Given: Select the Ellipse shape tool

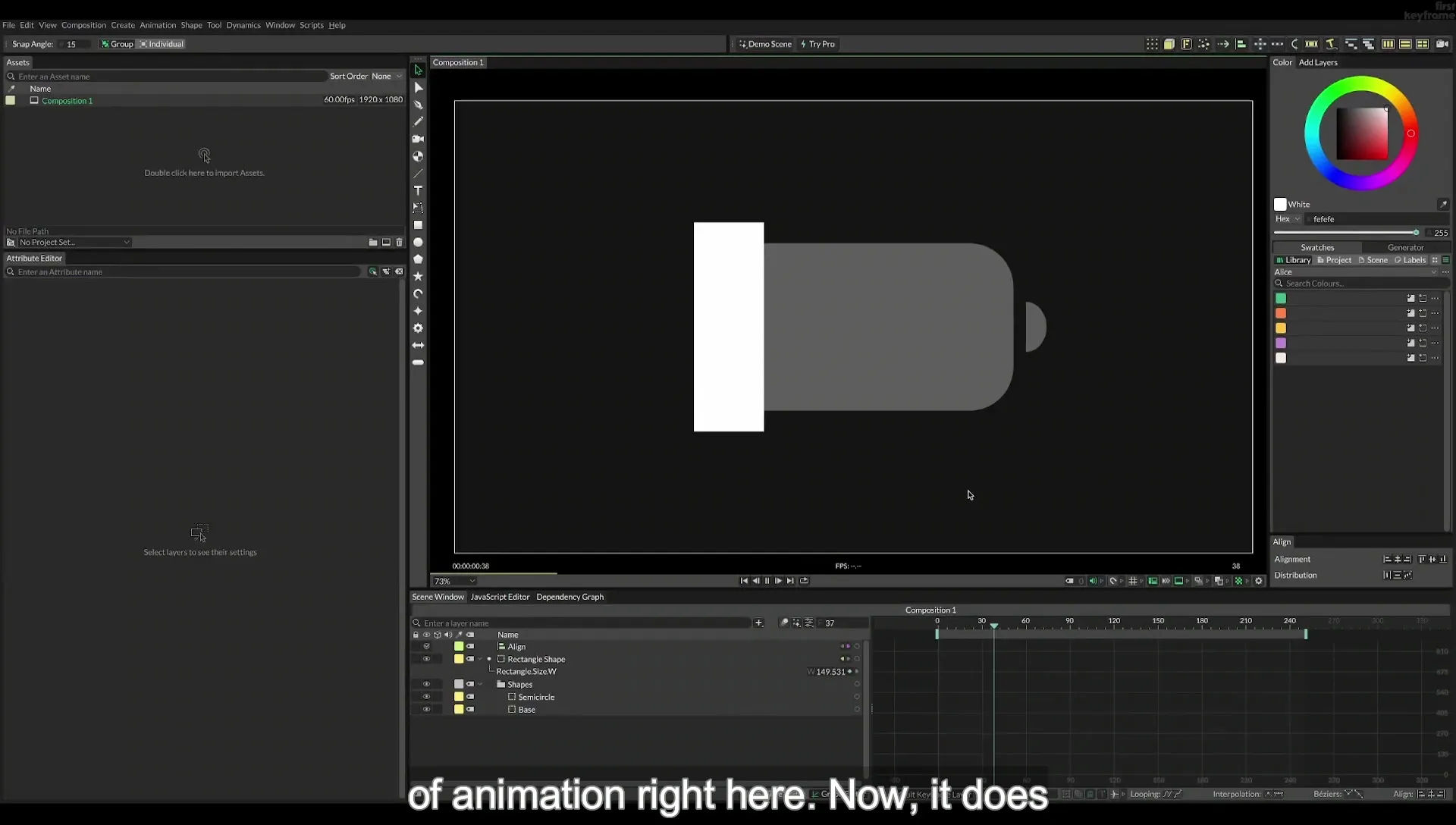Looking at the screenshot, I should point(418,243).
